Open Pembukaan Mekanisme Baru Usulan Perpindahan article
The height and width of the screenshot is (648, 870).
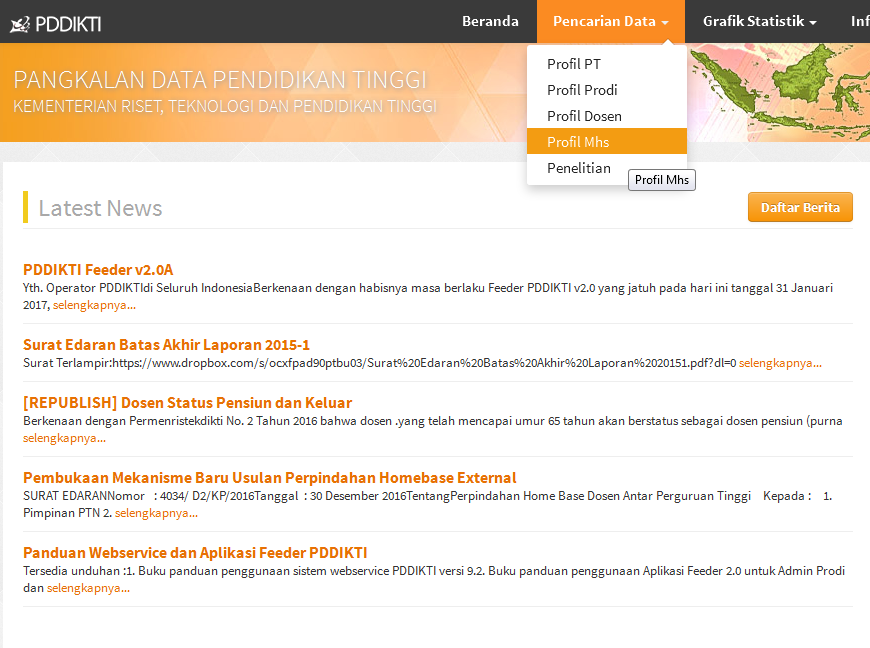(x=269, y=478)
